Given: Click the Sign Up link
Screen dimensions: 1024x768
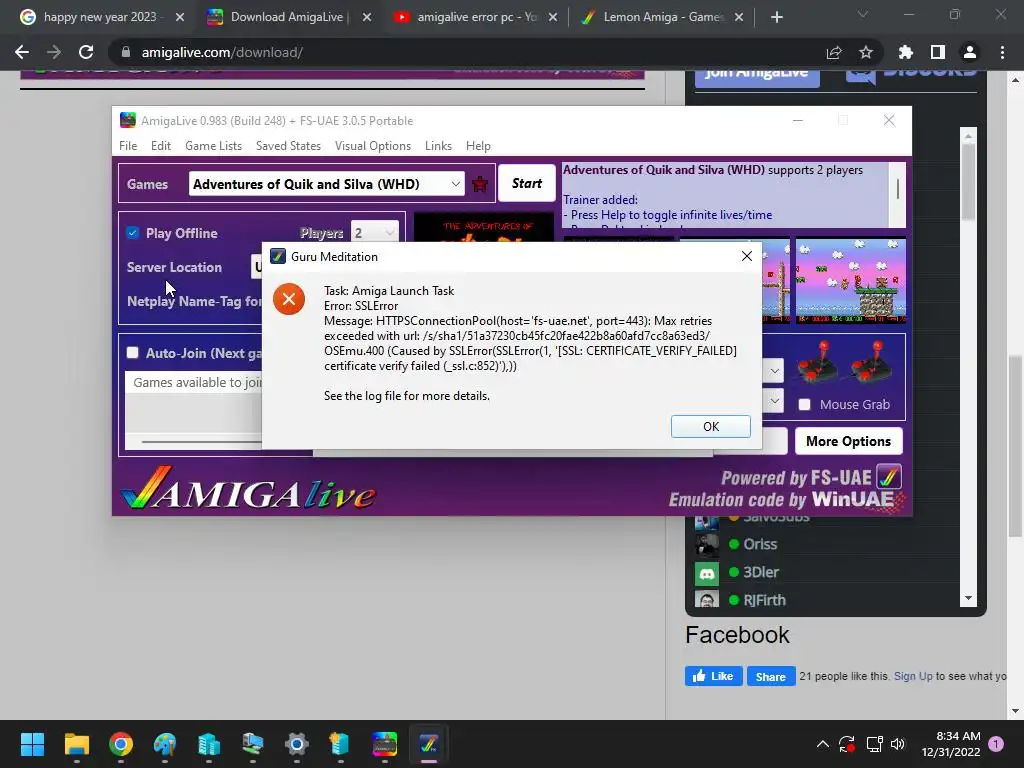Looking at the screenshot, I should [x=913, y=676].
